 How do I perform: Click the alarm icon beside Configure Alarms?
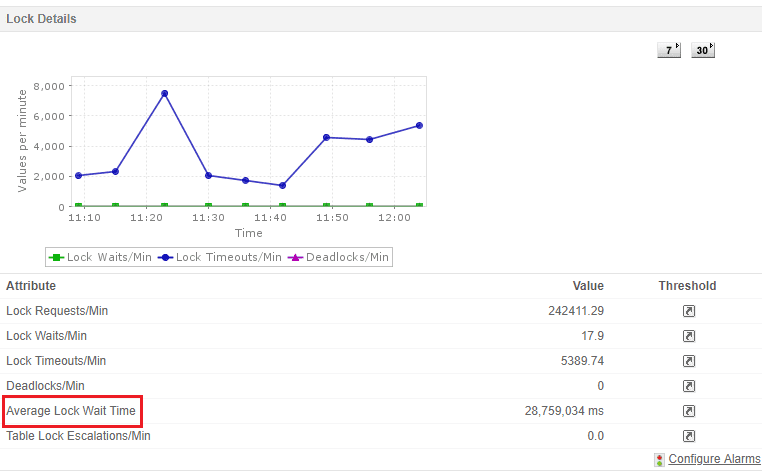659,460
